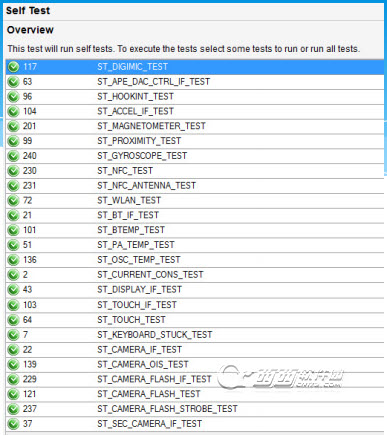Select ST_CAMERA_FLASH_STROBE_TEST in the list

167,409
